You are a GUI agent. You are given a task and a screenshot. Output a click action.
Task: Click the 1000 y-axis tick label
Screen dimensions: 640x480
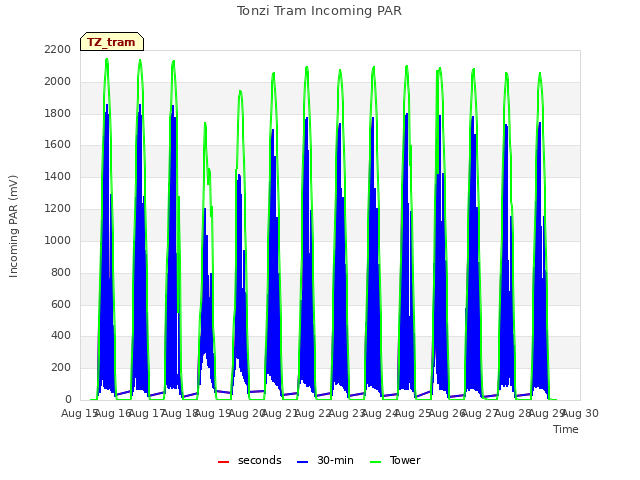(58, 240)
